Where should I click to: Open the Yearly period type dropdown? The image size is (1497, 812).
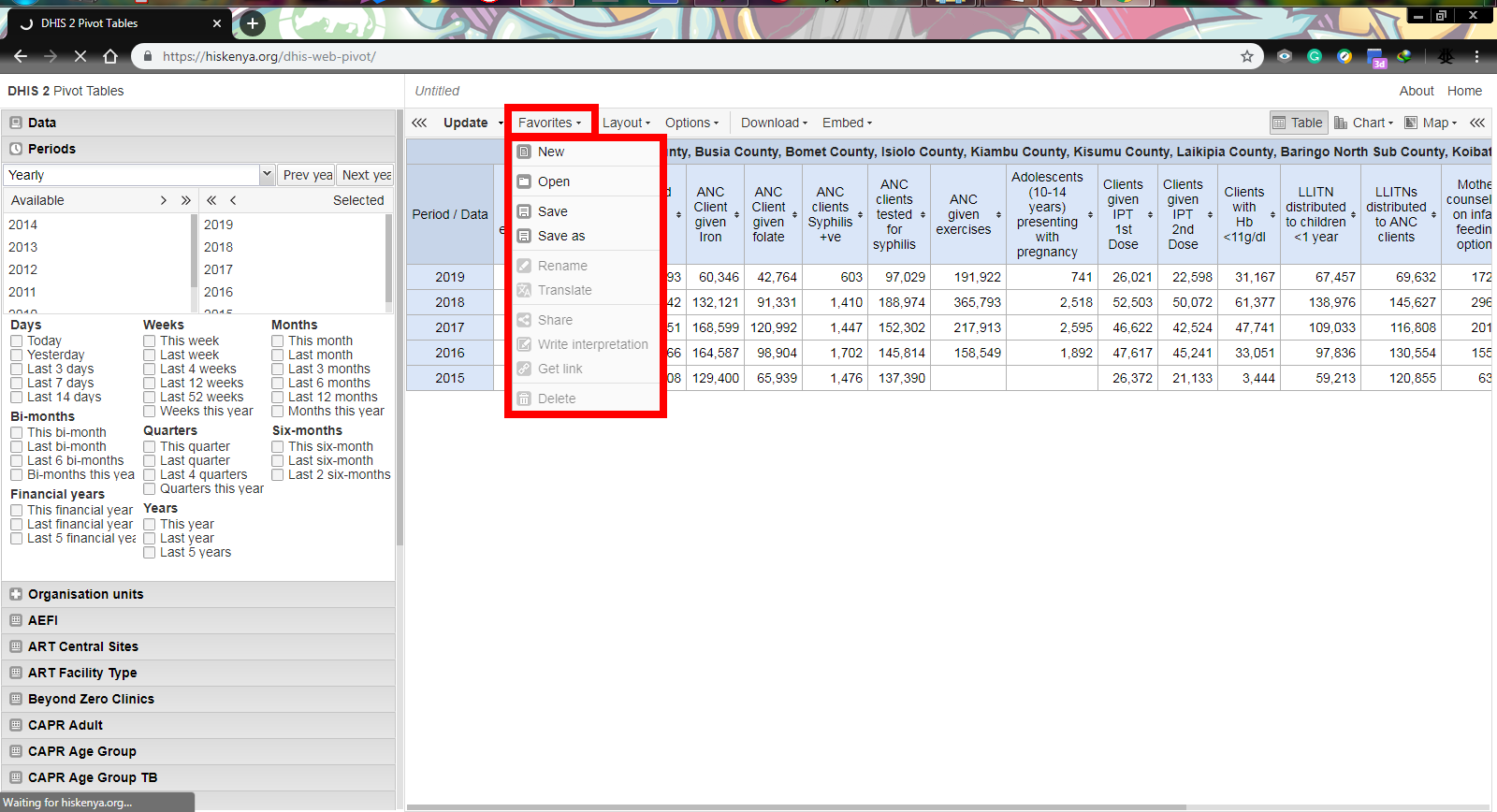(267, 175)
